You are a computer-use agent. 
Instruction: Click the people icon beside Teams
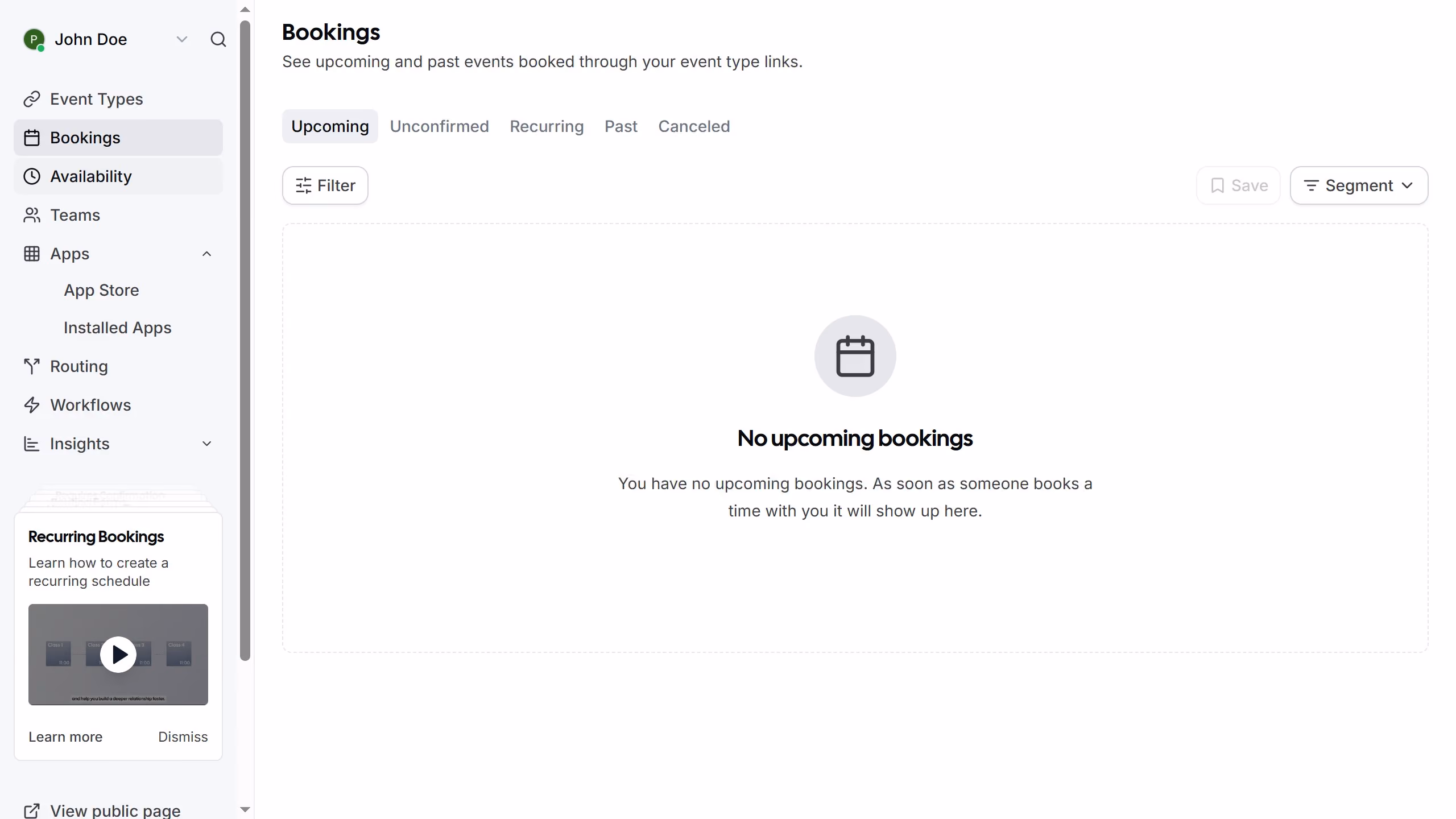pos(32,215)
